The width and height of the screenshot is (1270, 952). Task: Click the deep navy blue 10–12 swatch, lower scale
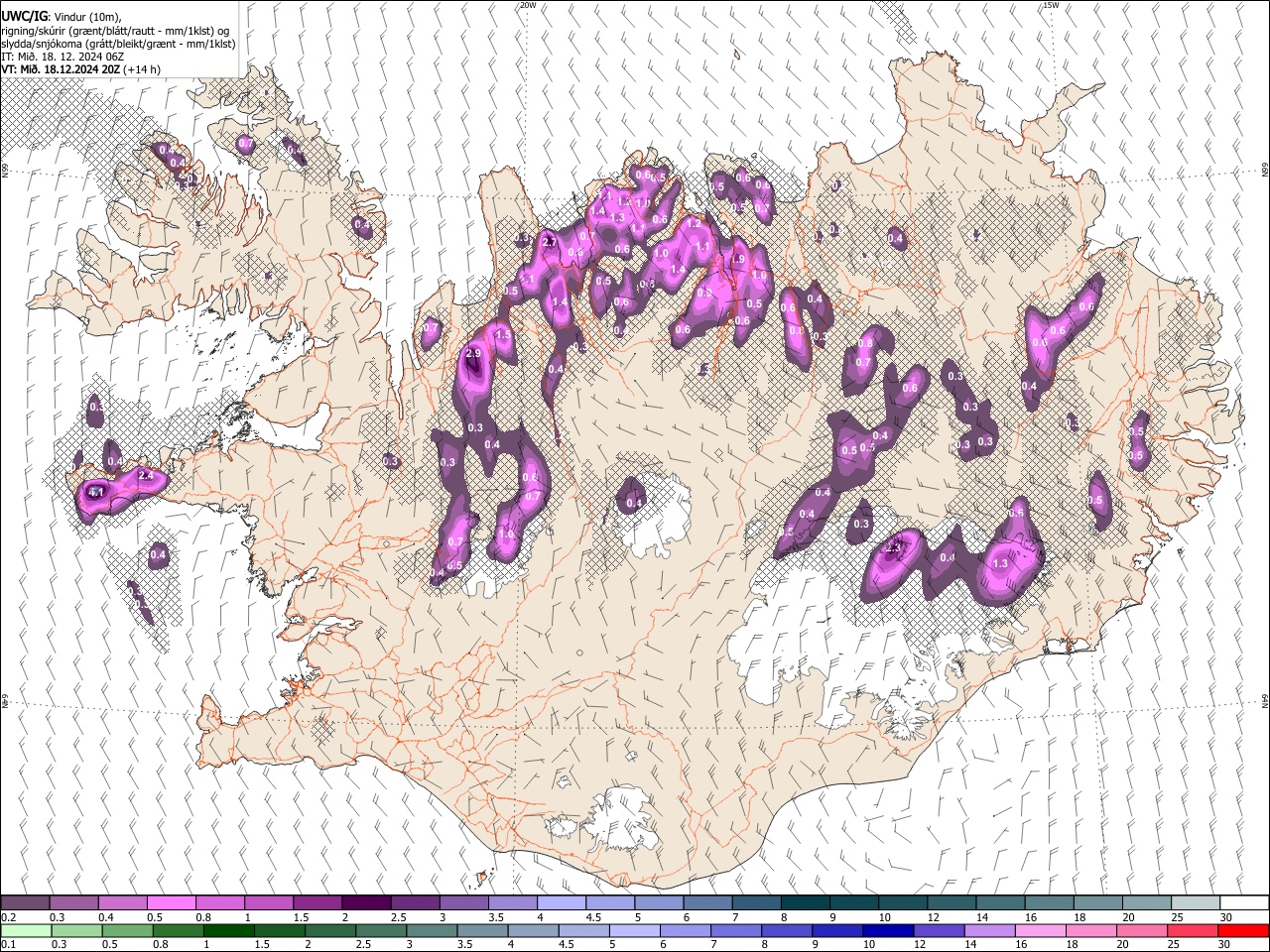point(887,931)
